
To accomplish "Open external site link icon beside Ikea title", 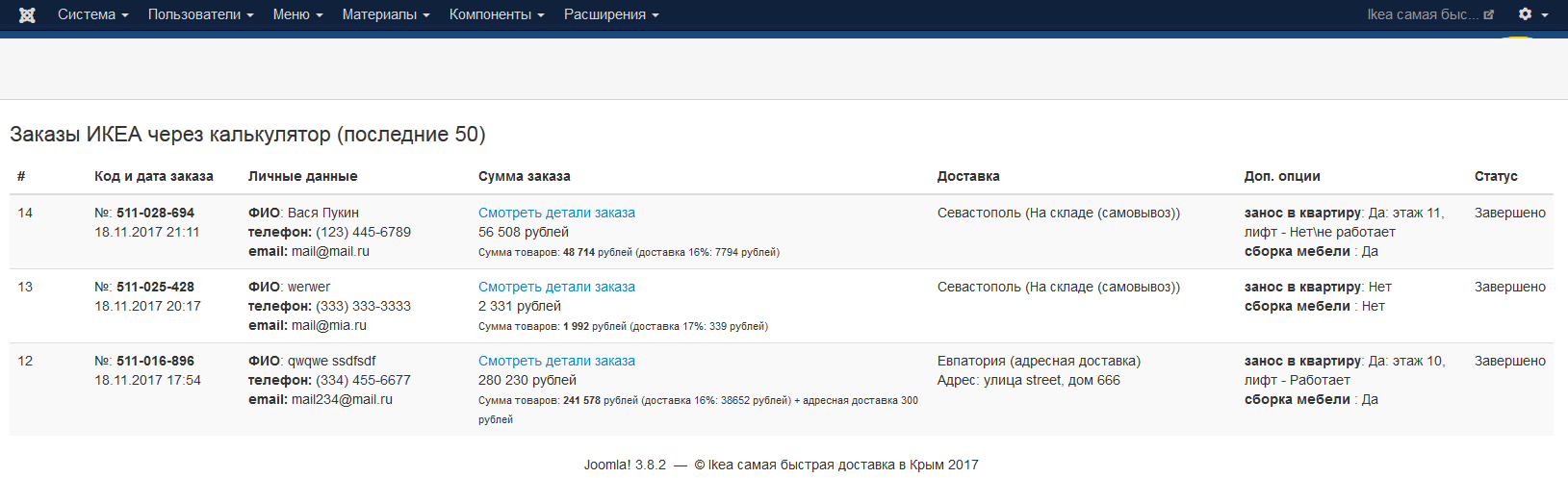I will click(x=1489, y=14).
